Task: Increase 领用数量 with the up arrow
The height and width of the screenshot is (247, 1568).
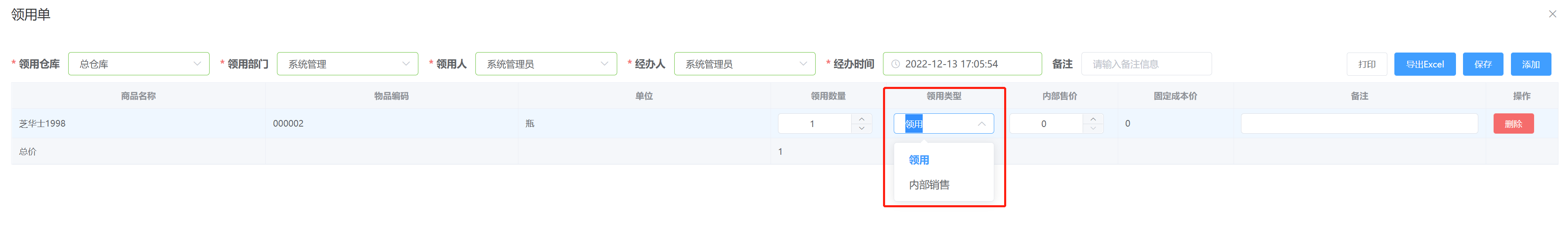Action: (x=861, y=119)
